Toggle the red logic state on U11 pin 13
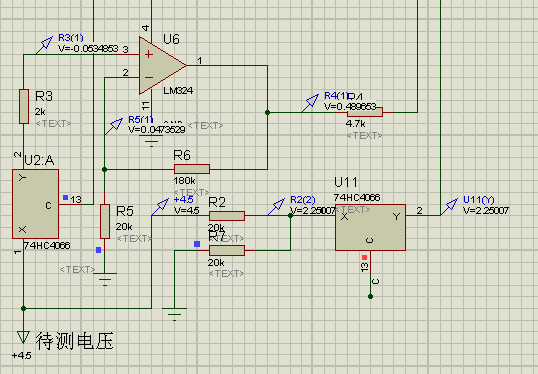The width and height of the screenshot is (538, 374). click(364, 257)
